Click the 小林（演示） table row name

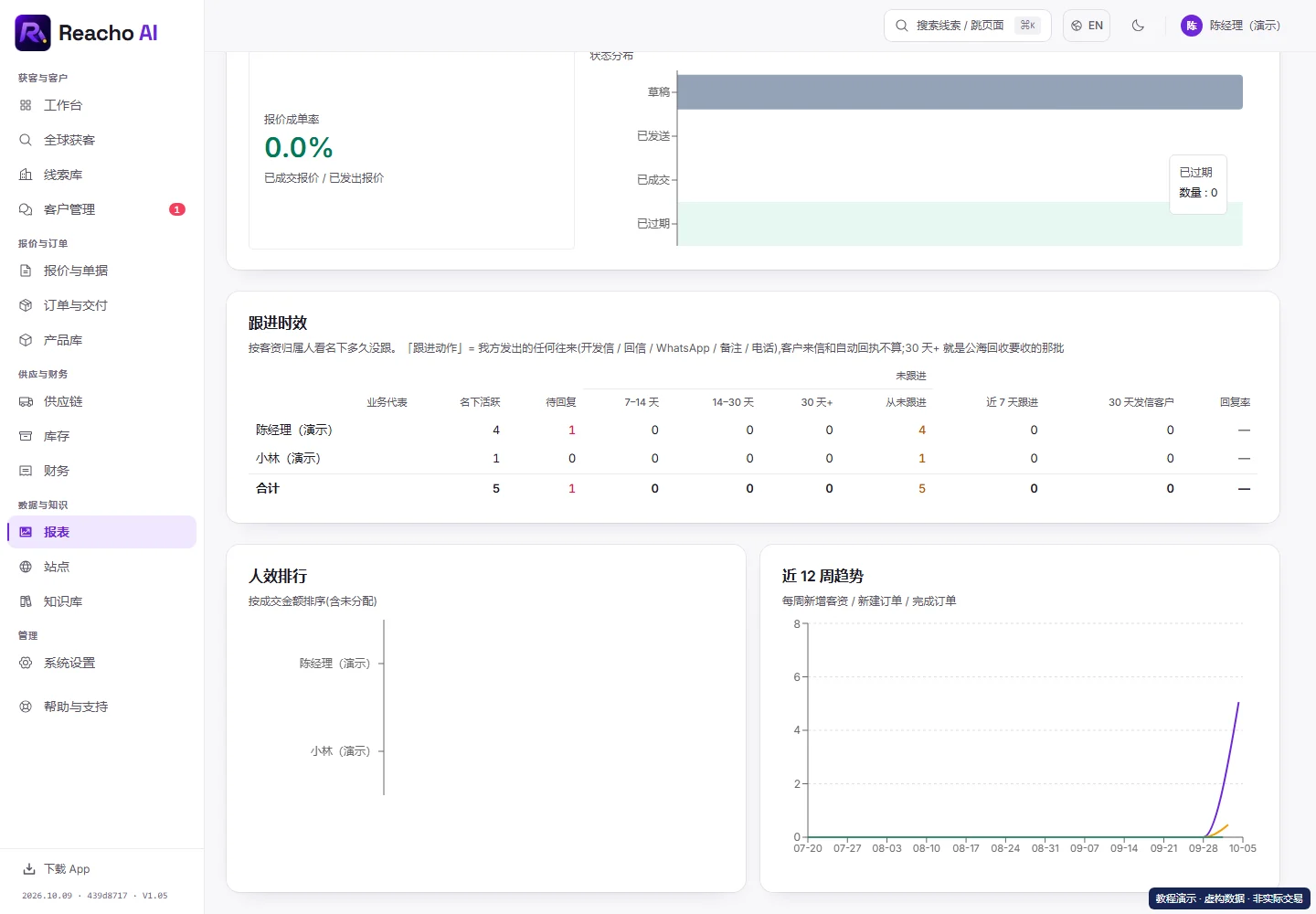point(289,458)
